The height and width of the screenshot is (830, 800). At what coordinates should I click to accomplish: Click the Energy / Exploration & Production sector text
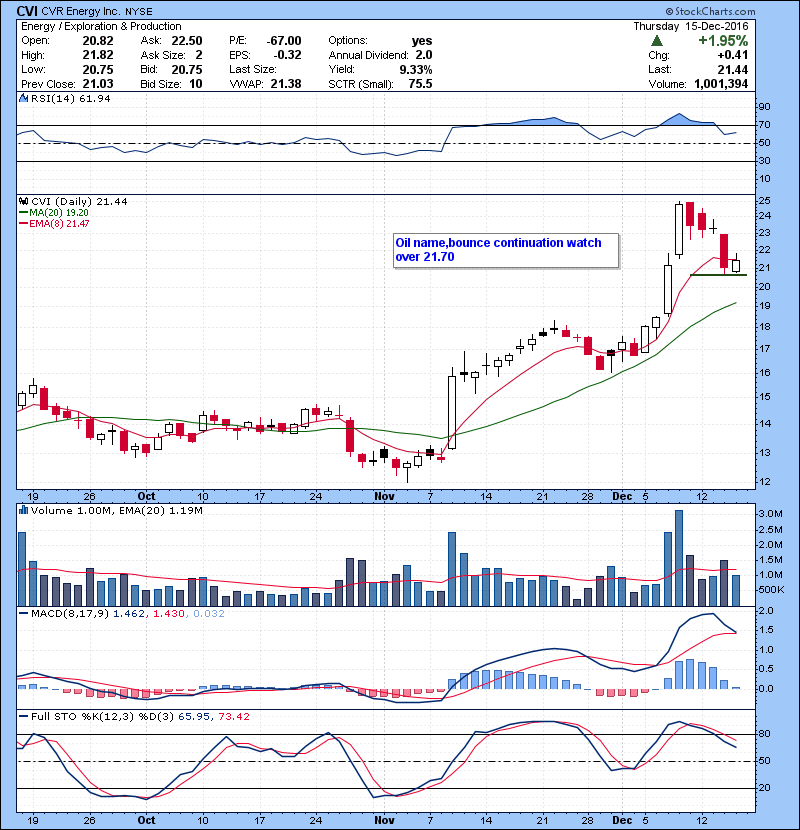click(101, 26)
